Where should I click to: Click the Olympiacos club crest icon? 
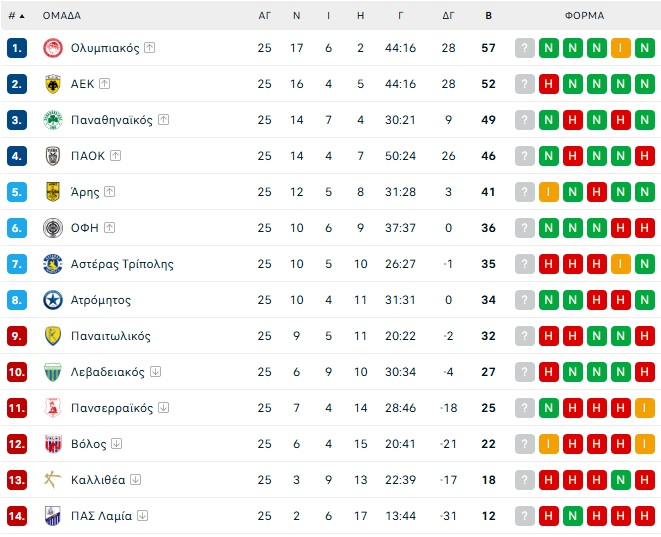52,48
